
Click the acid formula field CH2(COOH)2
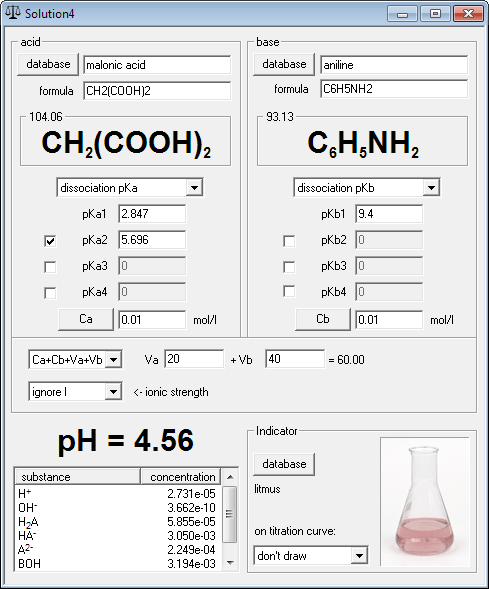(157, 91)
